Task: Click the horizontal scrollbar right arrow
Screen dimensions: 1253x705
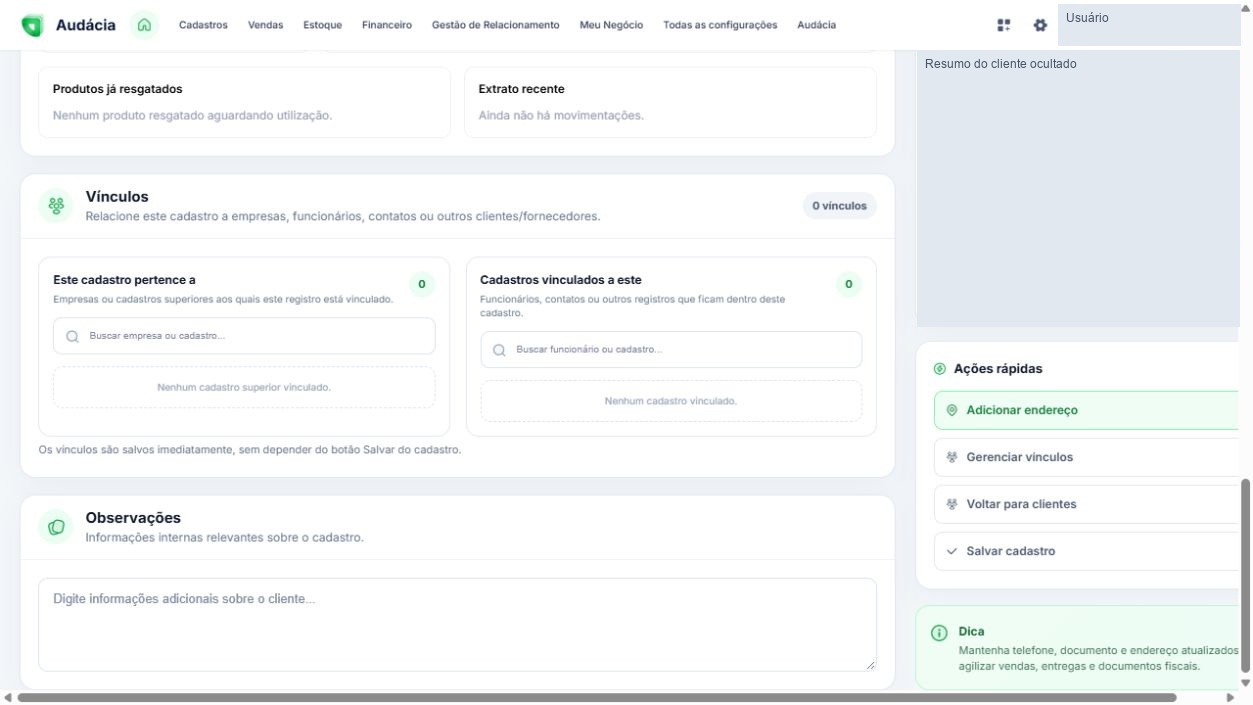Action: [x=1231, y=698]
